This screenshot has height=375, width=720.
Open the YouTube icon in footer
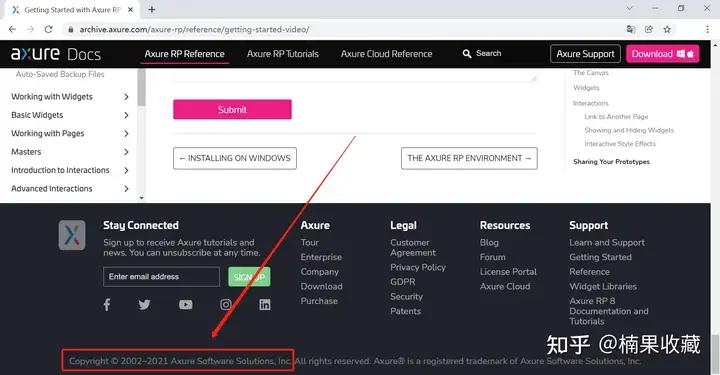click(x=186, y=304)
